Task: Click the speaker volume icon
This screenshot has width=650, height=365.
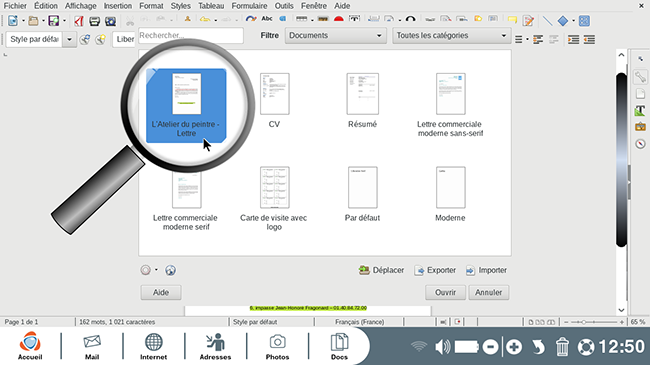Action: tap(442, 347)
